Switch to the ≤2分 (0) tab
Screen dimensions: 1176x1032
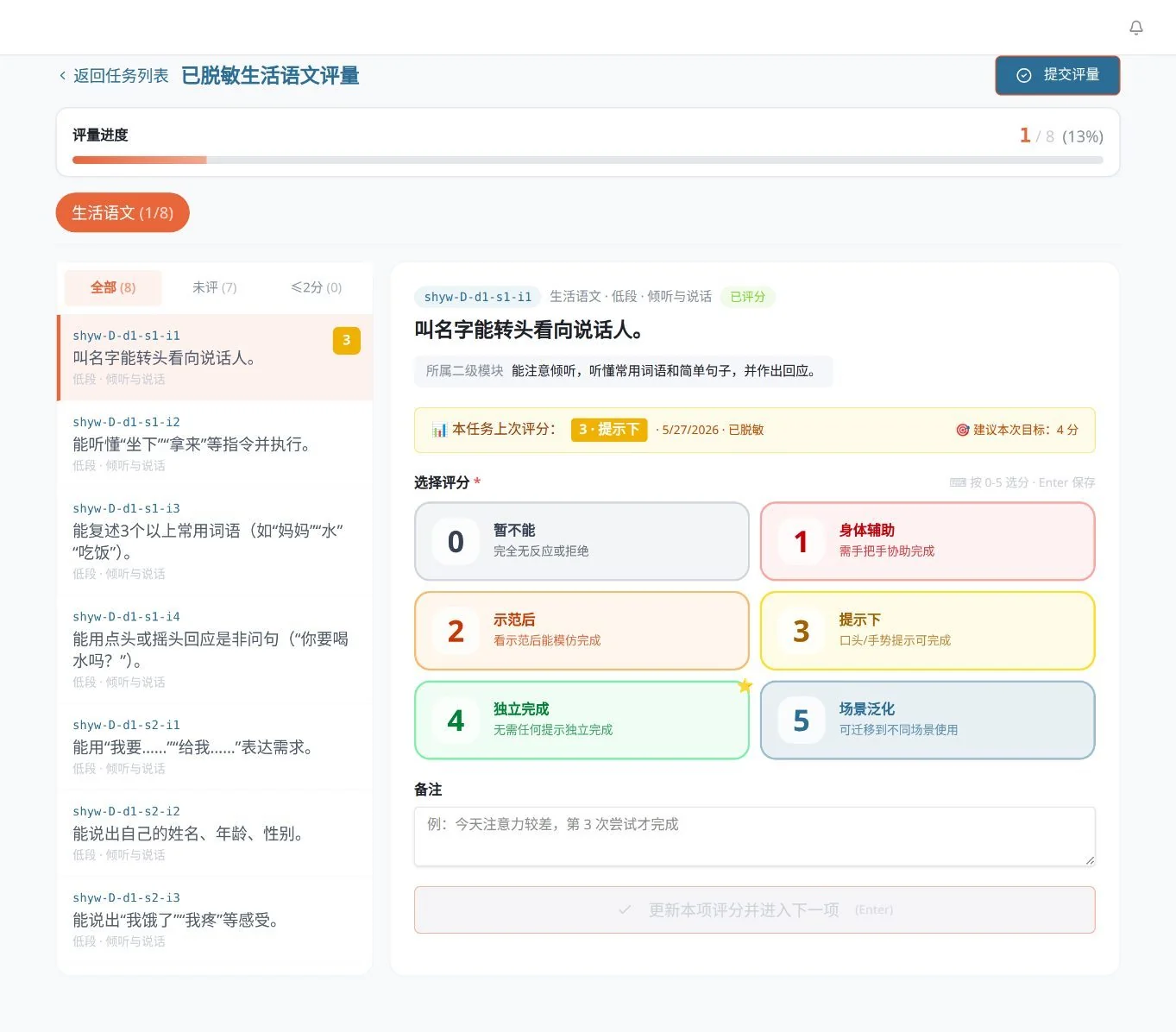(x=317, y=287)
